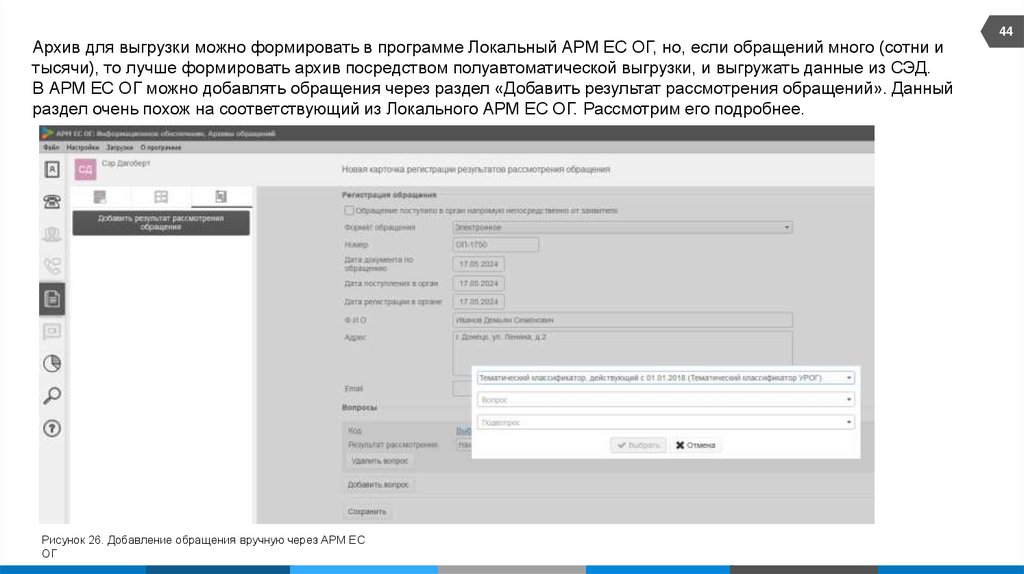Switch to the third document panel tab
Viewport: 1024px width, 574px height.
(221, 197)
